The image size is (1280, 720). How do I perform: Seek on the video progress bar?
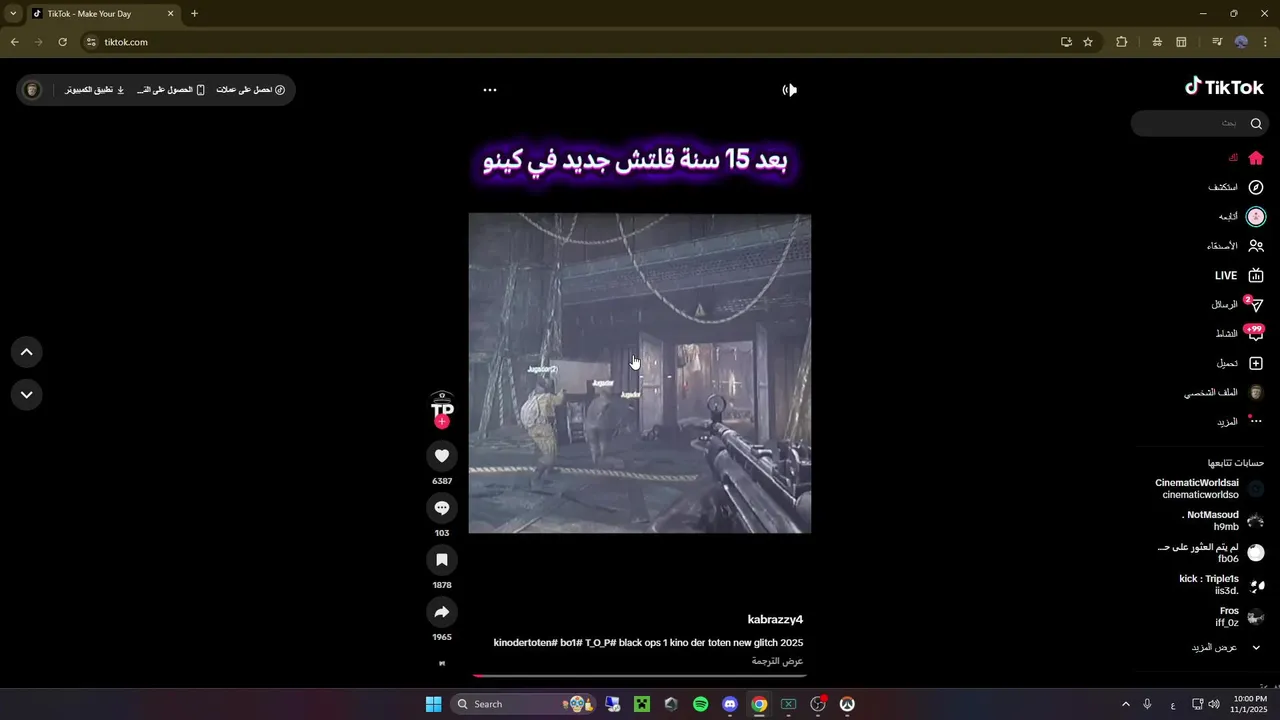[x=639, y=675]
